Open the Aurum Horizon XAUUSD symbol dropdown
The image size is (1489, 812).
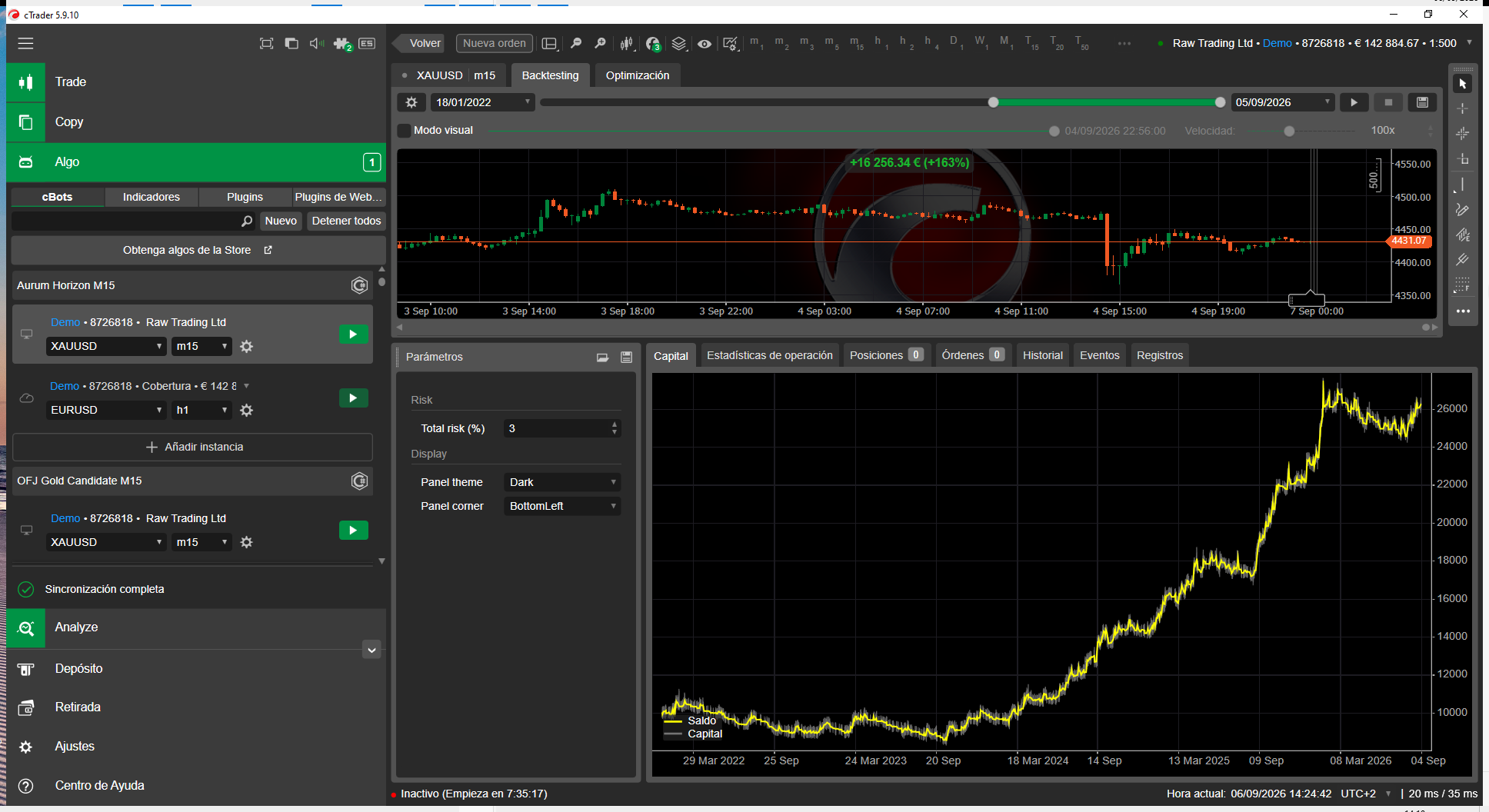tap(106, 347)
